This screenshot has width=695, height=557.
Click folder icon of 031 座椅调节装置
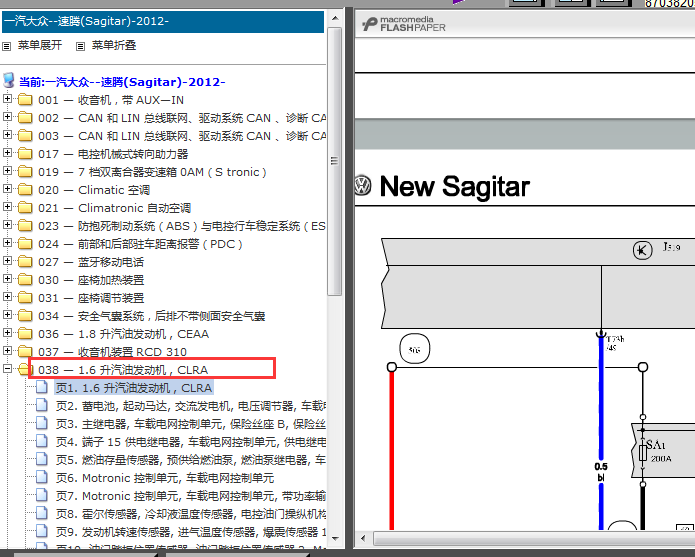click(25, 298)
